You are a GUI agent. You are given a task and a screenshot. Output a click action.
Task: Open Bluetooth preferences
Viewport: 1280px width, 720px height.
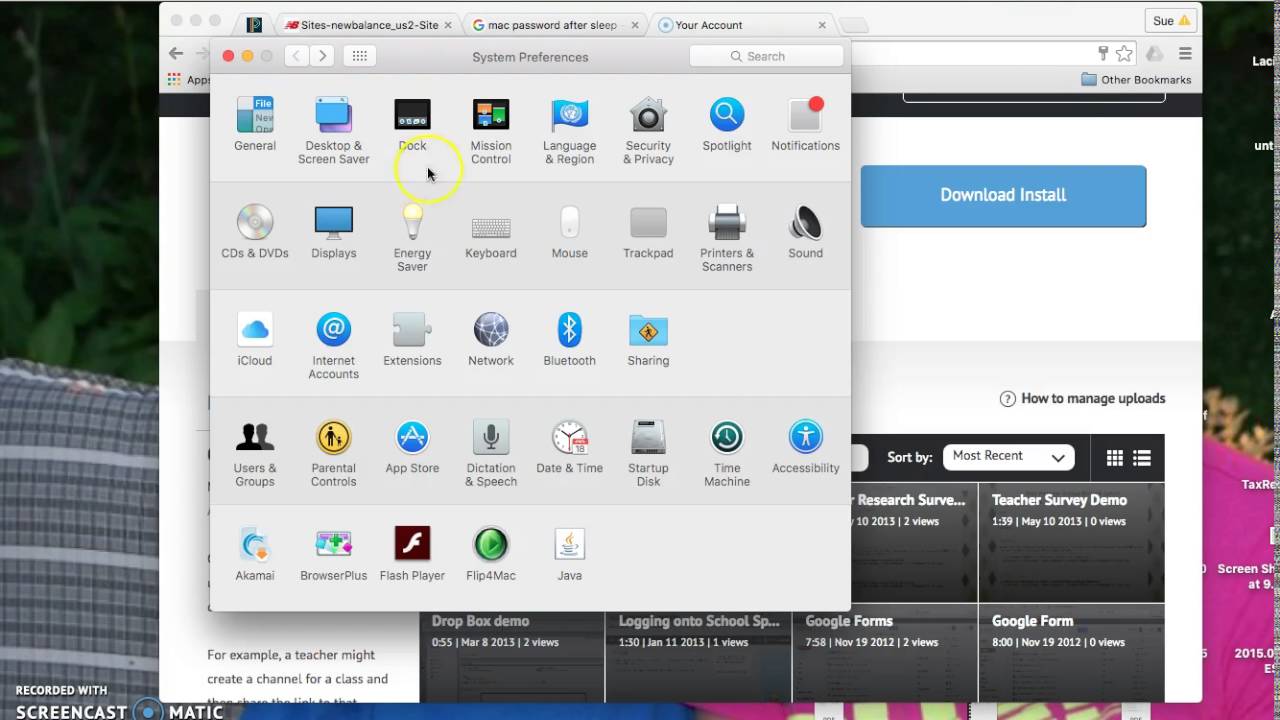pos(569,339)
